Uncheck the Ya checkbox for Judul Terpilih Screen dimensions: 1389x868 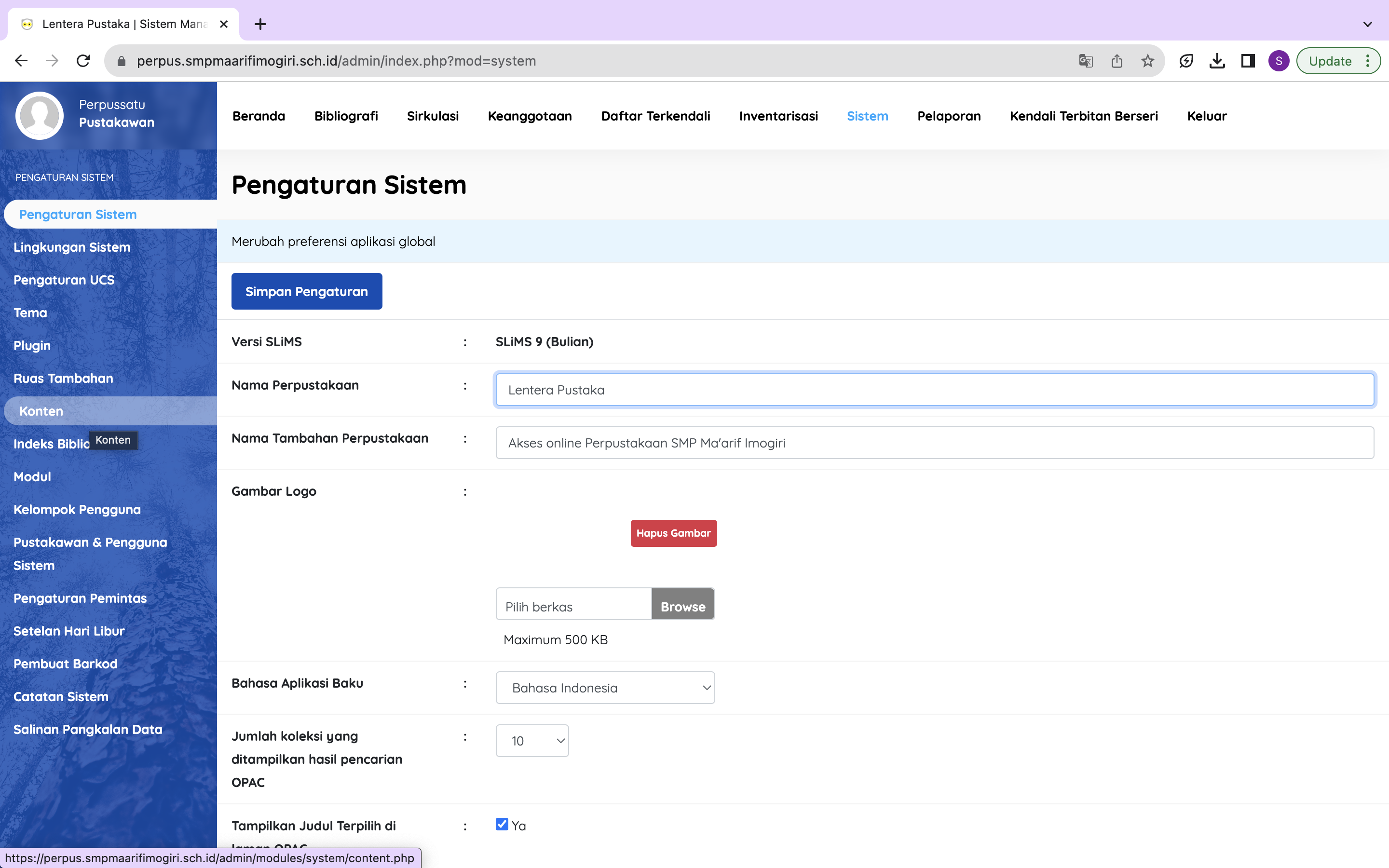[x=502, y=825]
